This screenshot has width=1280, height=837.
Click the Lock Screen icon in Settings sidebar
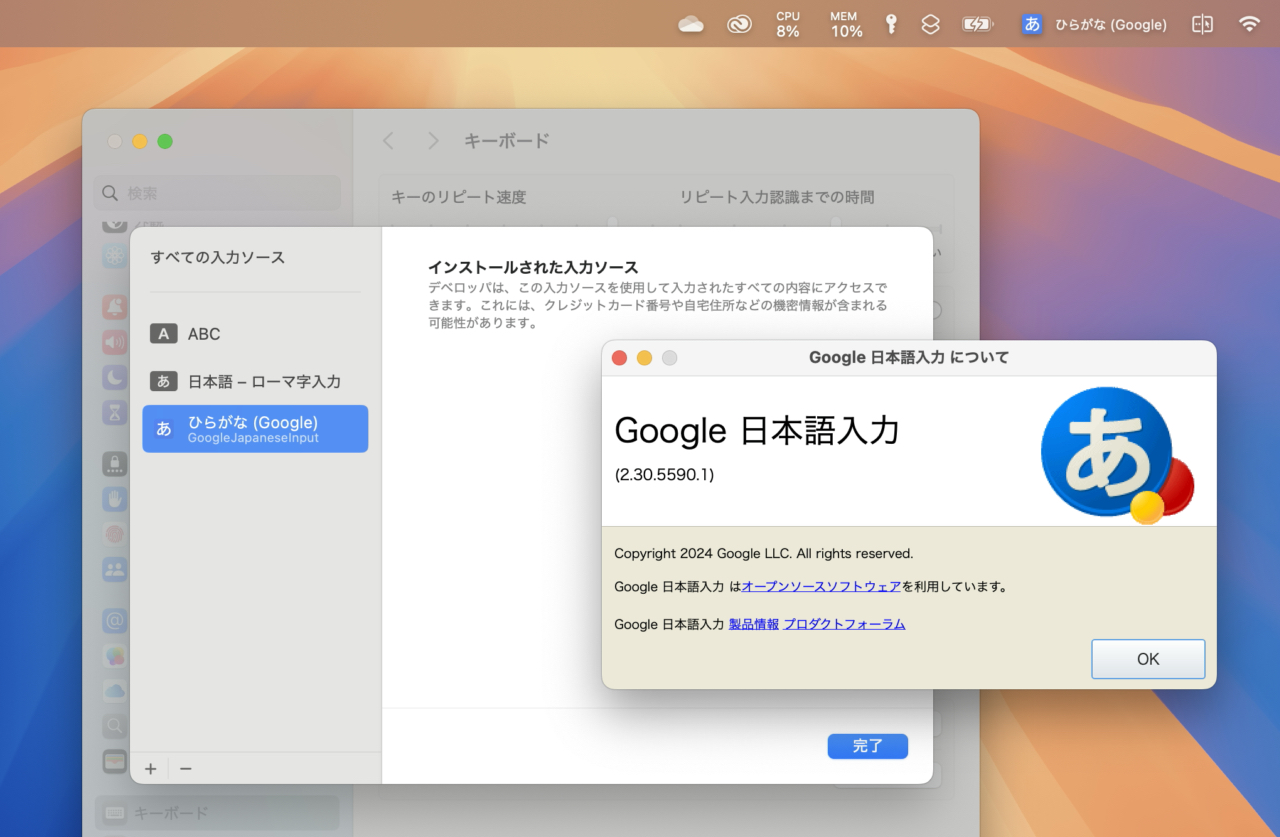coord(115,464)
